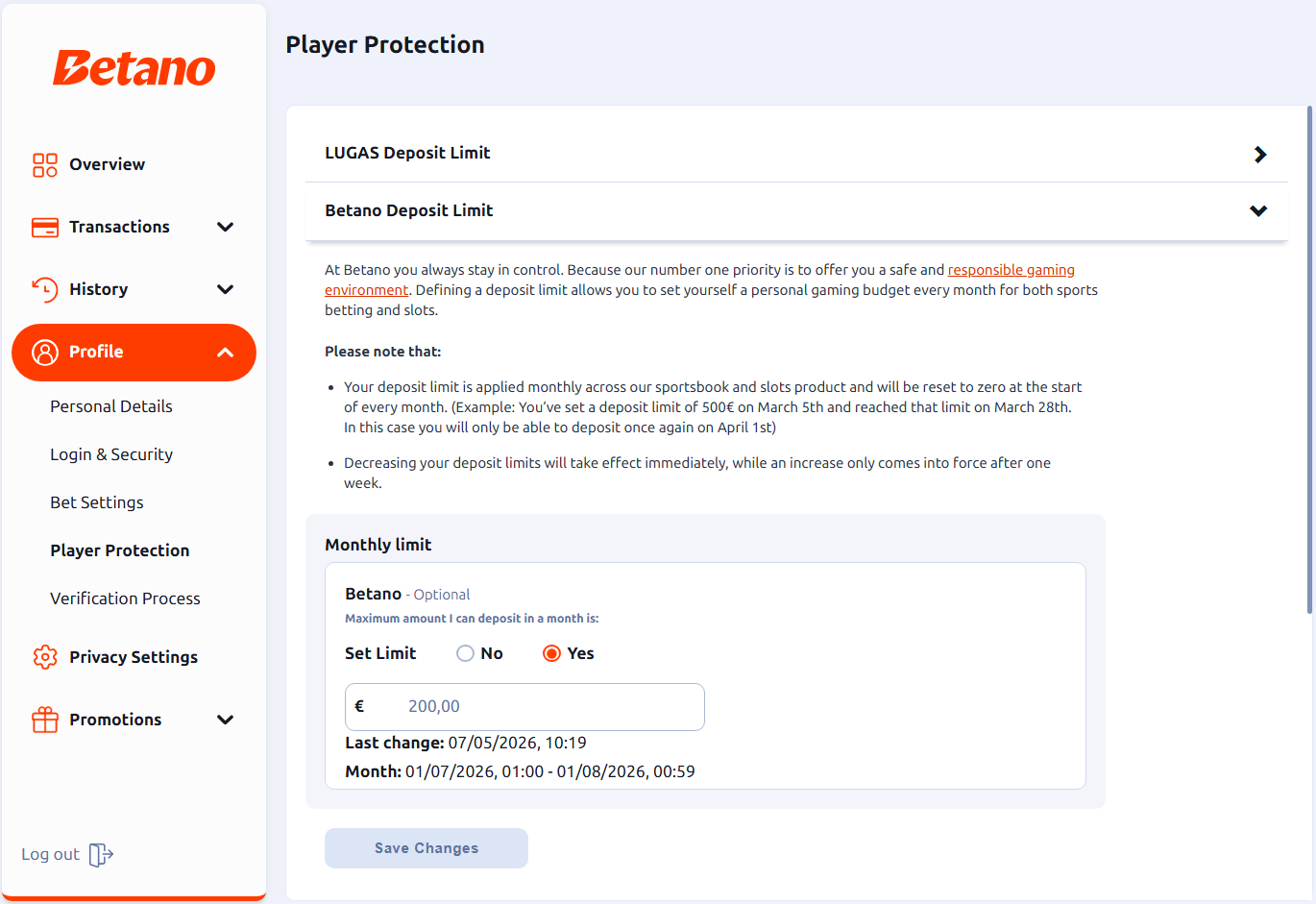Click the Profile menu label
This screenshot has height=904, width=1316.
pyautogui.click(x=96, y=353)
